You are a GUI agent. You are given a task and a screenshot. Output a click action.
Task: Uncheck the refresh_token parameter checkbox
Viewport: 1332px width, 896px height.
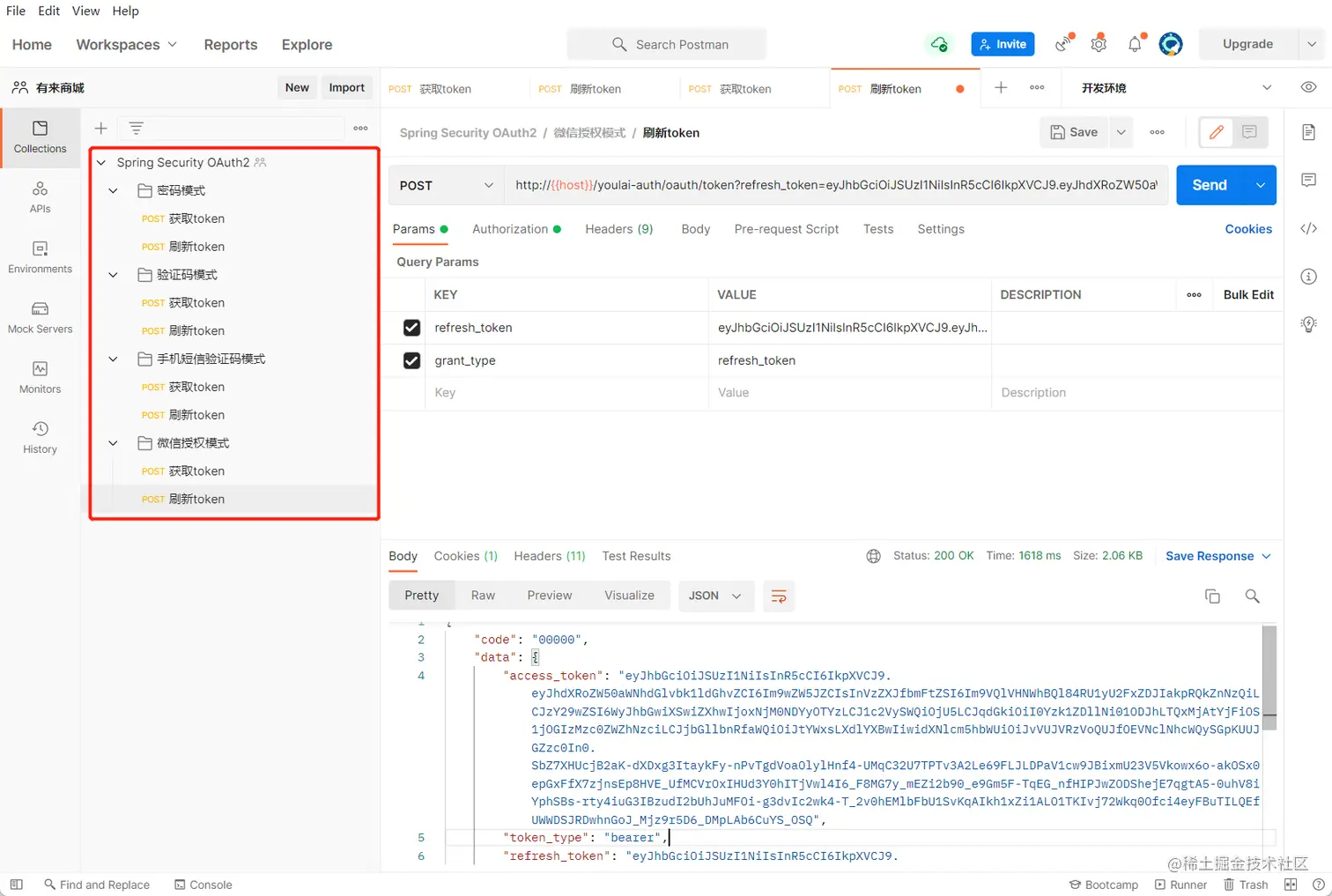click(x=411, y=328)
